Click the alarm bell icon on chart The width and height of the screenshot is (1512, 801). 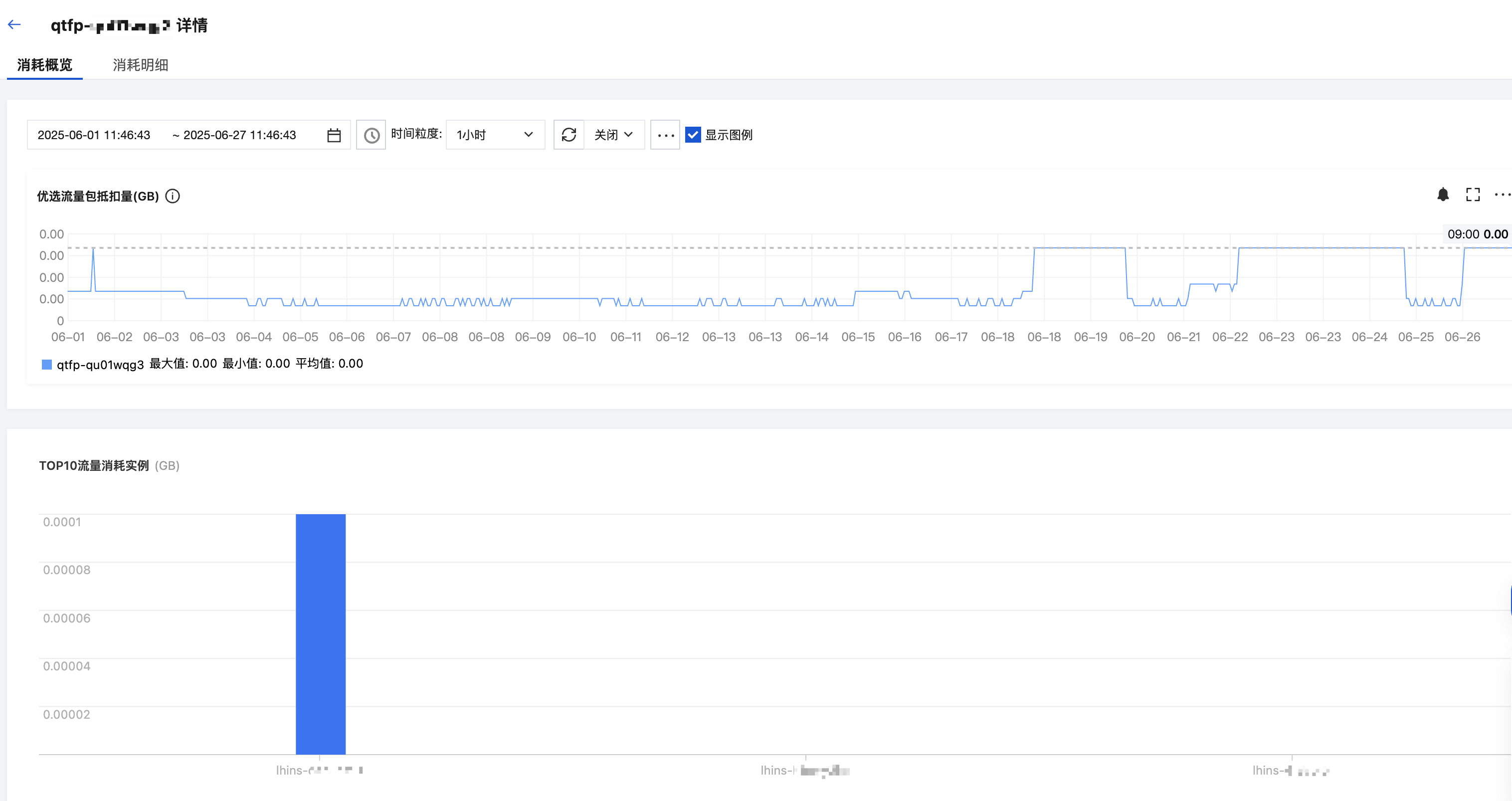pos(1443,195)
